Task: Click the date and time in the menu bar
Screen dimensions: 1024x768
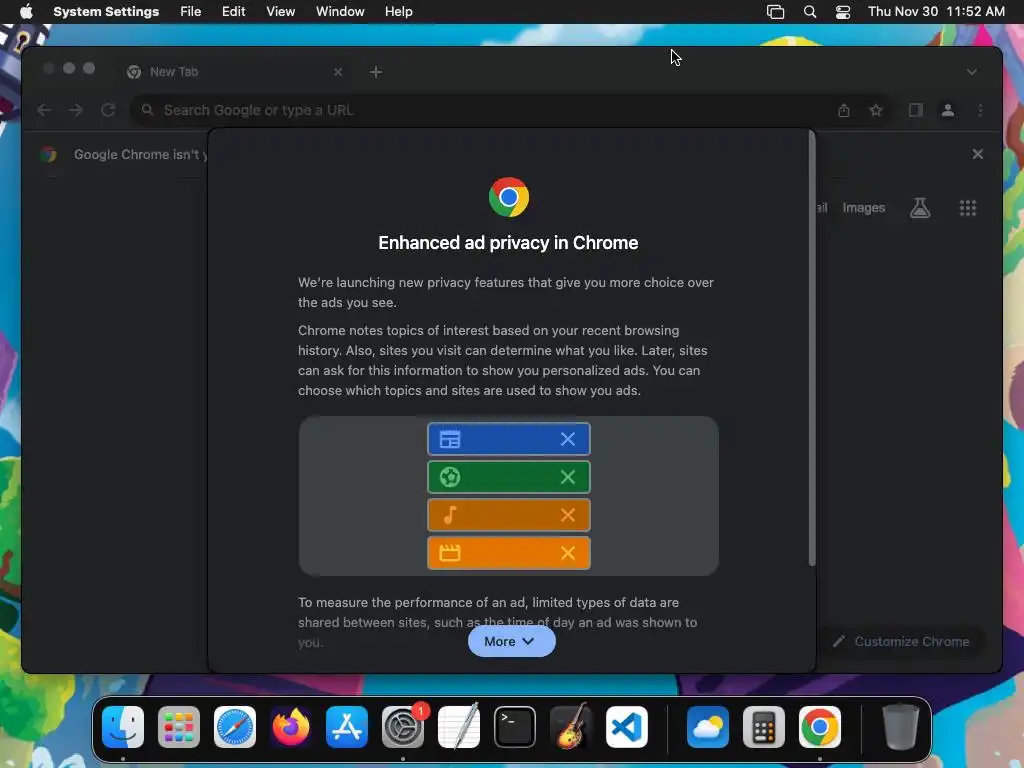Action: pyautogui.click(x=936, y=11)
